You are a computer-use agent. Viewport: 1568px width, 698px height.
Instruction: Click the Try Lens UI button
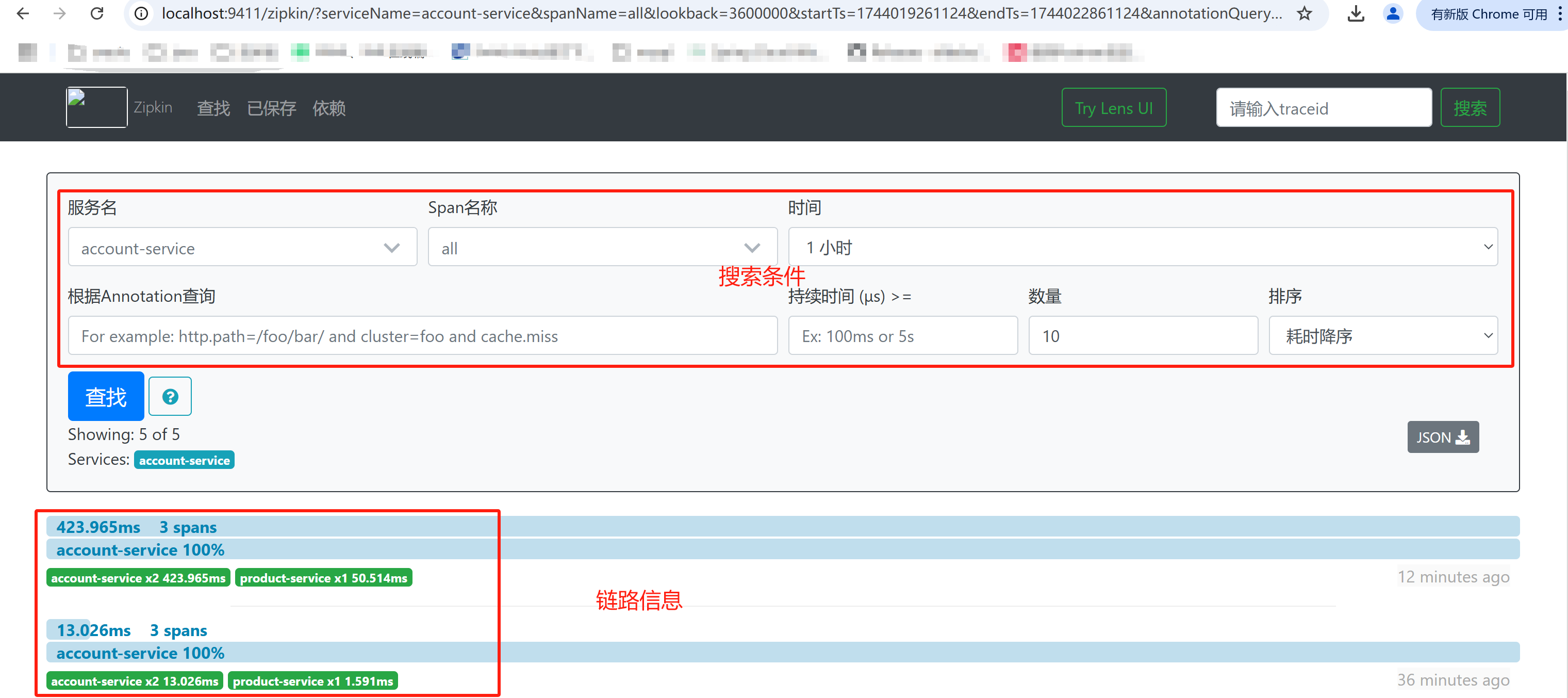tap(1113, 108)
